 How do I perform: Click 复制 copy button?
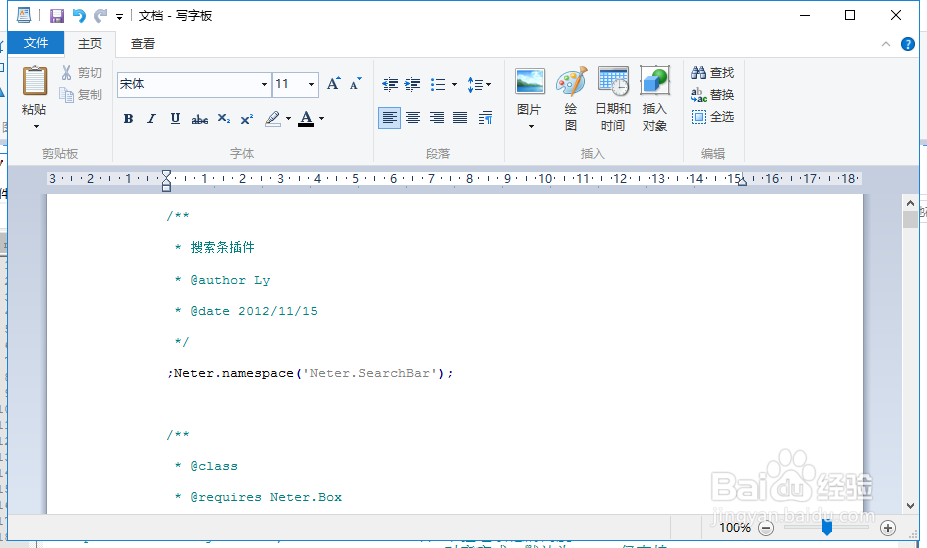click(x=82, y=95)
